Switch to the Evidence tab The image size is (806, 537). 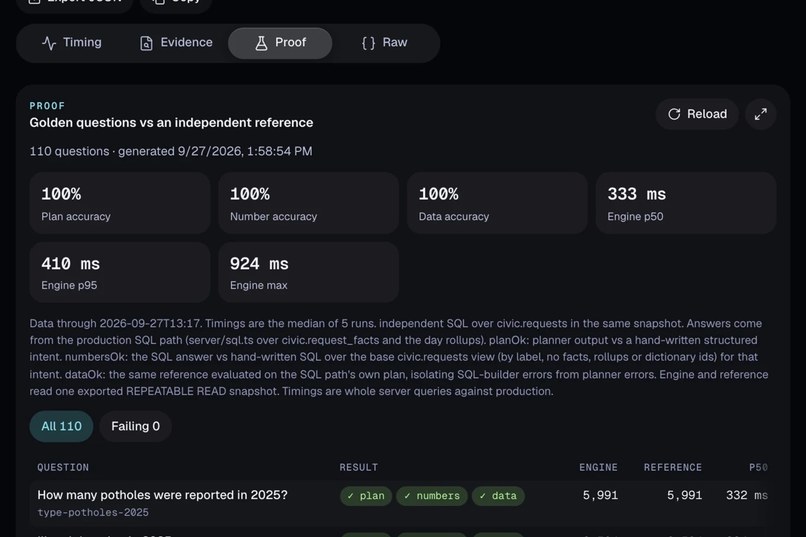176,43
